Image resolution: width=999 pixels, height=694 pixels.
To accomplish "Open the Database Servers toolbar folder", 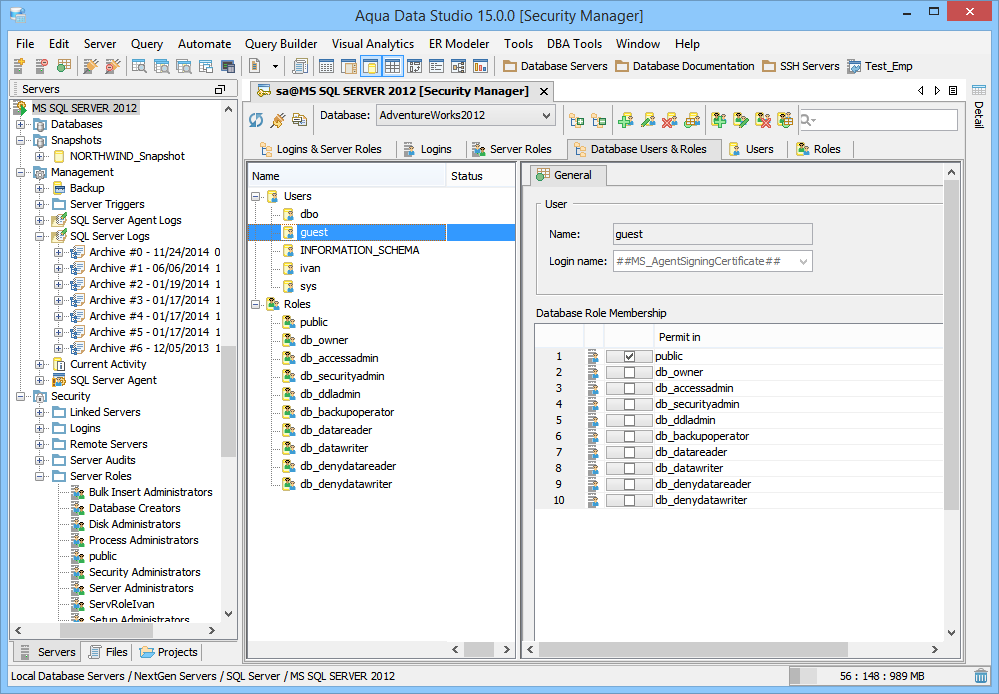I will point(555,66).
